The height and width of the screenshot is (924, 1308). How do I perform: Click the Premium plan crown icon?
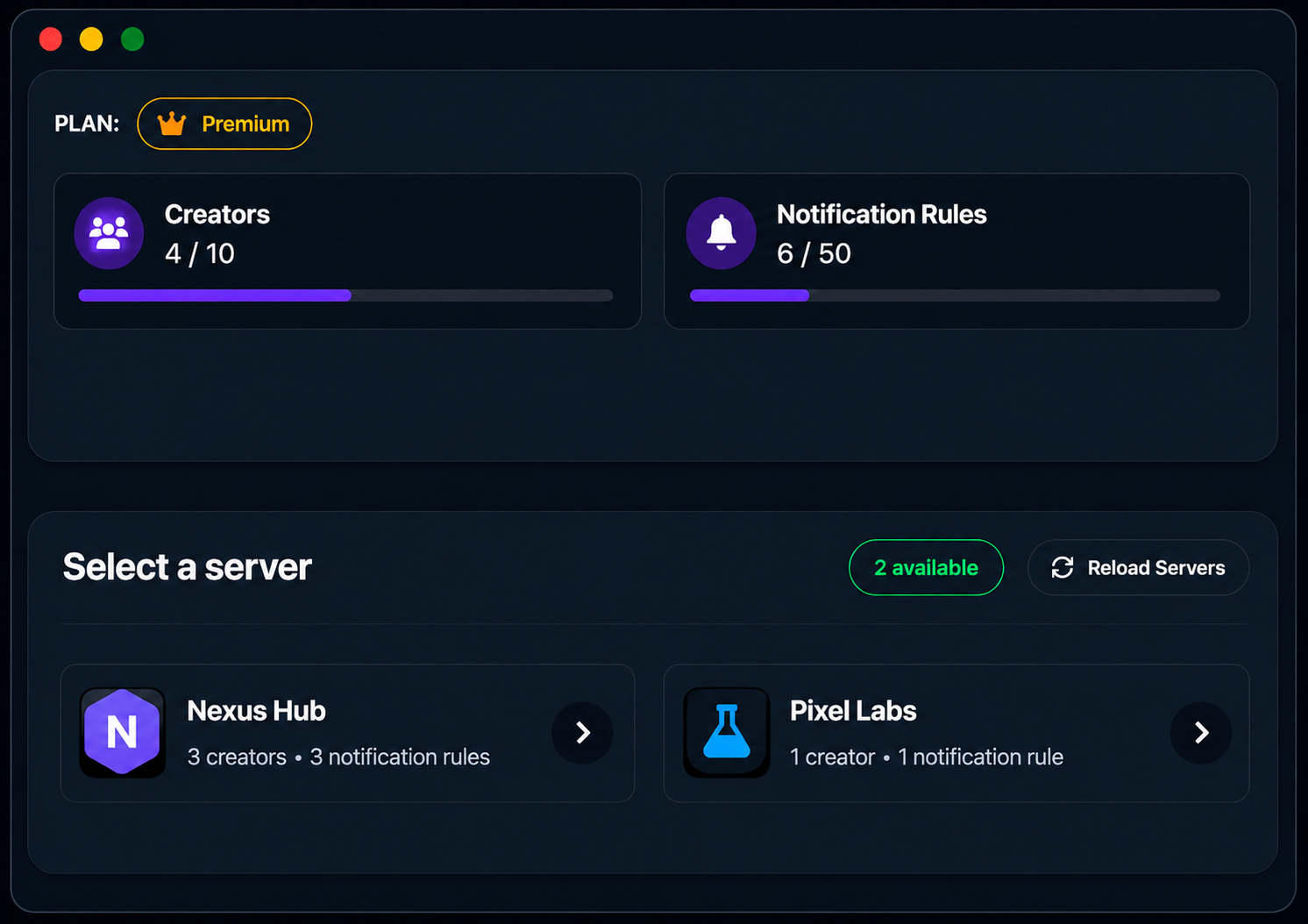[x=172, y=124]
